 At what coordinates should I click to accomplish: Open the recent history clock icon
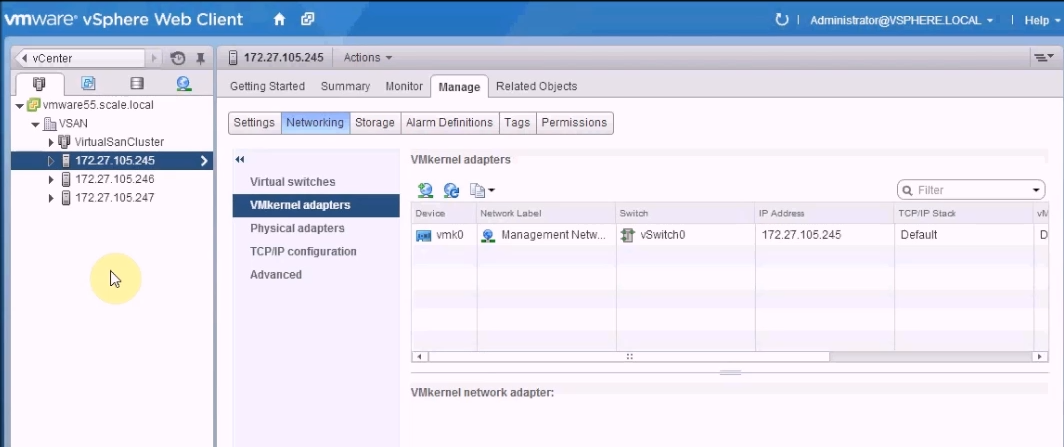pyautogui.click(x=178, y=58)
